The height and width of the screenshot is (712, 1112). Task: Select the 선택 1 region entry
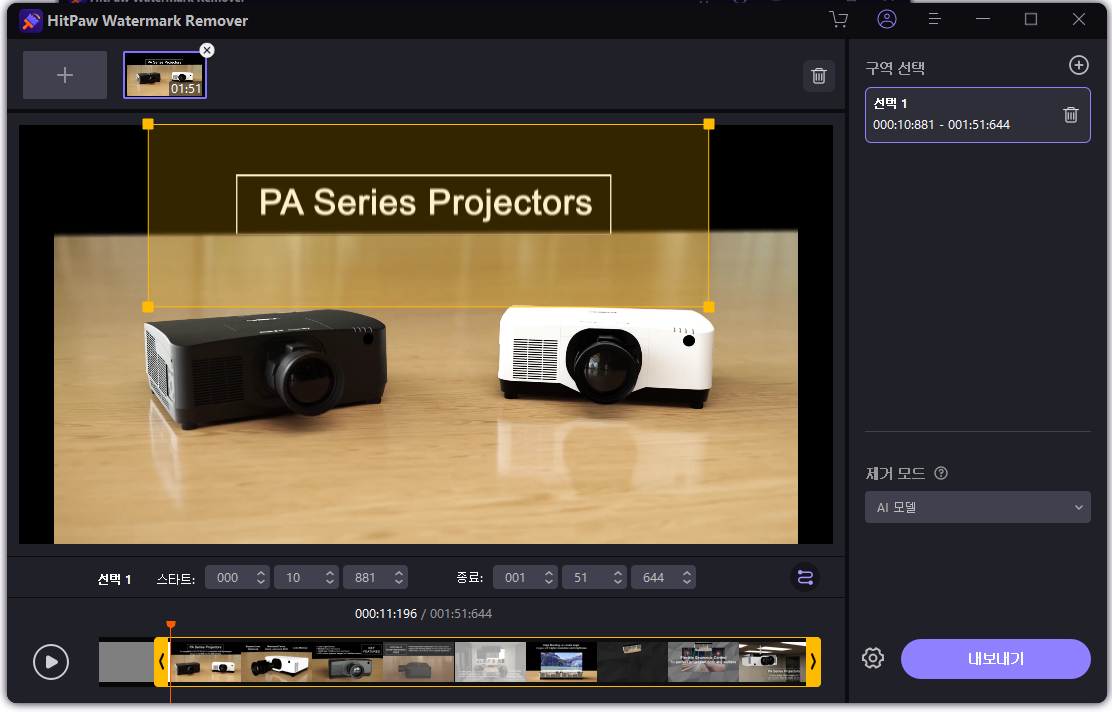tap(977, 115)
